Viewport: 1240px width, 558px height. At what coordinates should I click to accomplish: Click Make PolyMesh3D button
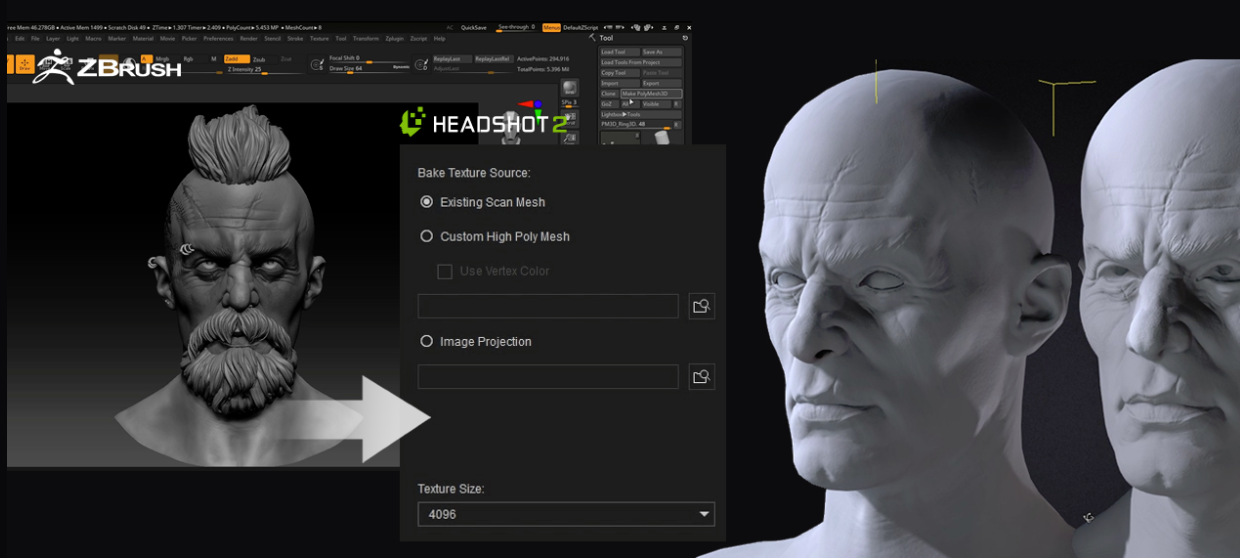[x=652, y=94]
